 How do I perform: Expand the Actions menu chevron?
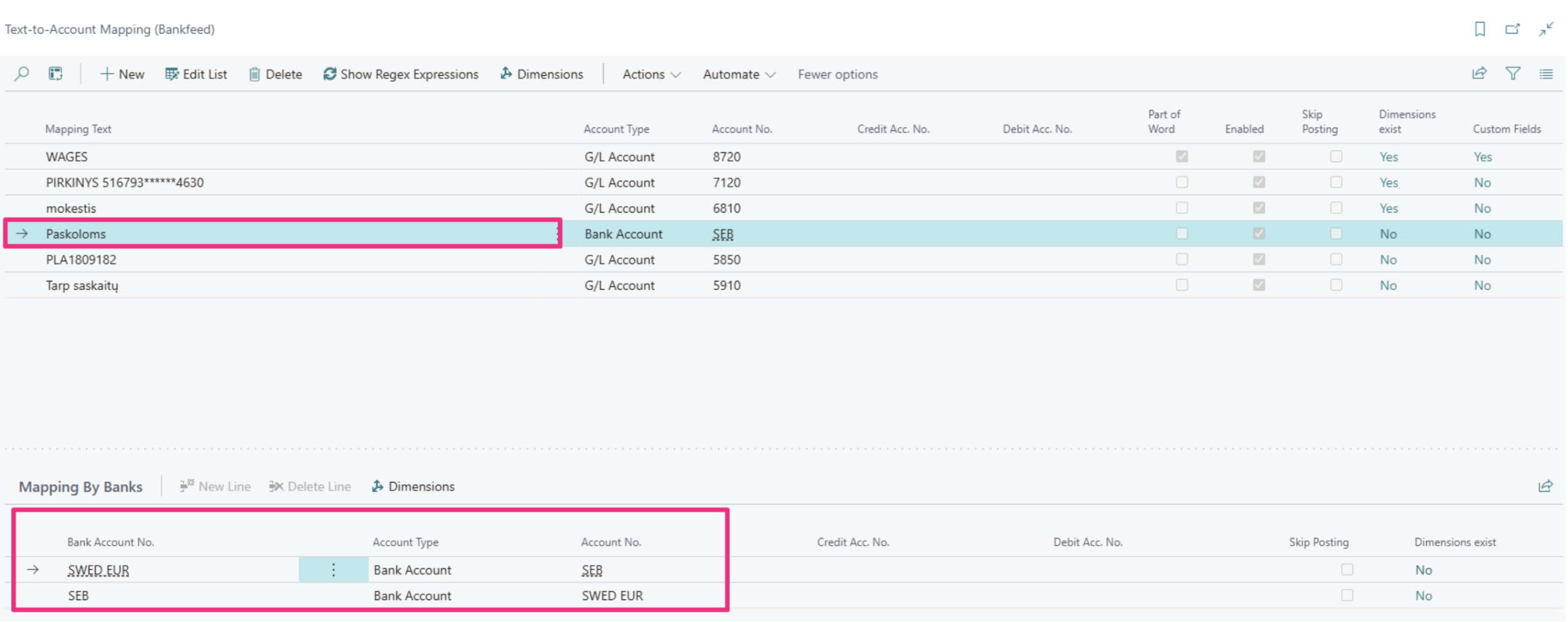pyautogui.click(x=676, y=75)
